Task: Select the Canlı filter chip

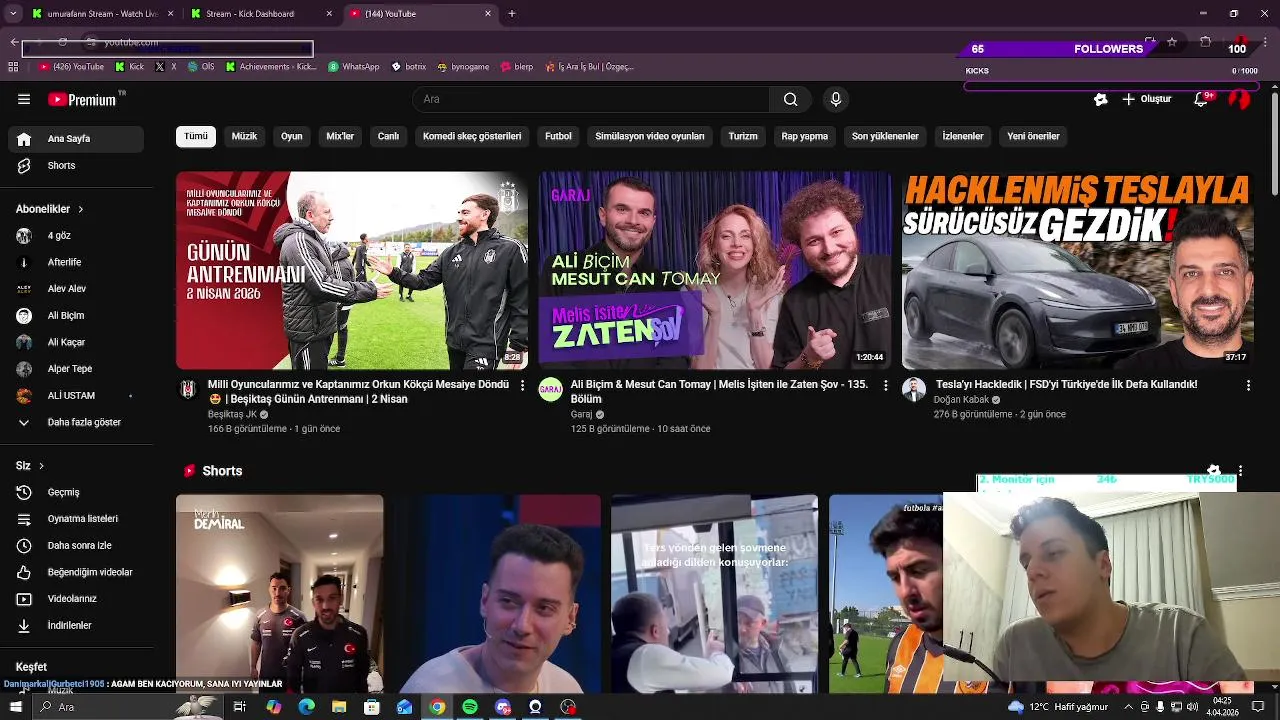Action: (388, 136)
